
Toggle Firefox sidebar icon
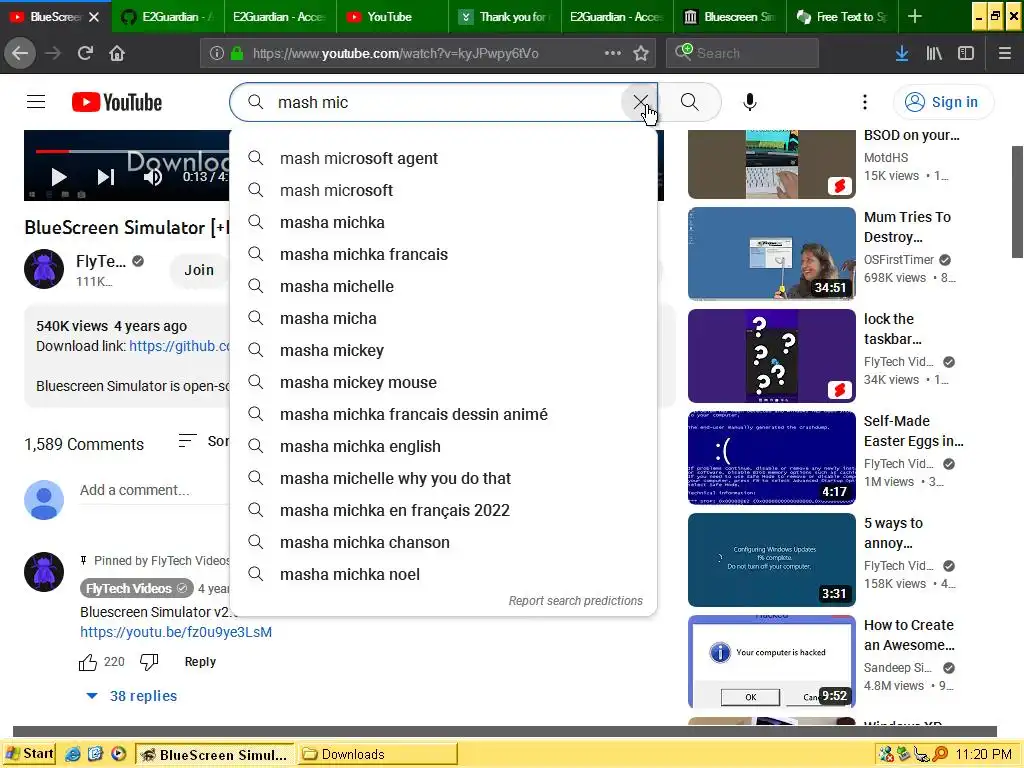[966, 54]
